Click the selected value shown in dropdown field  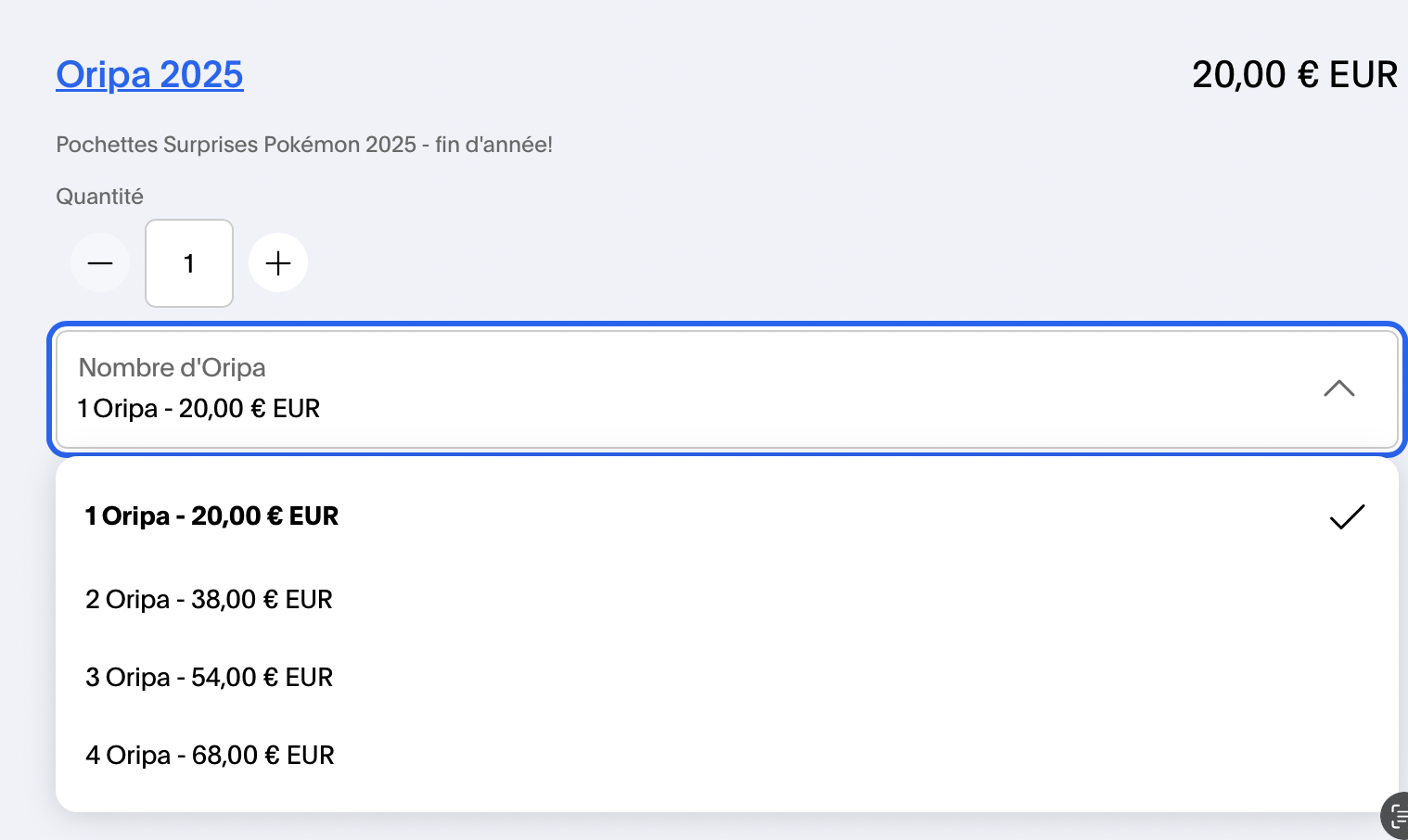pyautogui.click(x=198, y=409)
